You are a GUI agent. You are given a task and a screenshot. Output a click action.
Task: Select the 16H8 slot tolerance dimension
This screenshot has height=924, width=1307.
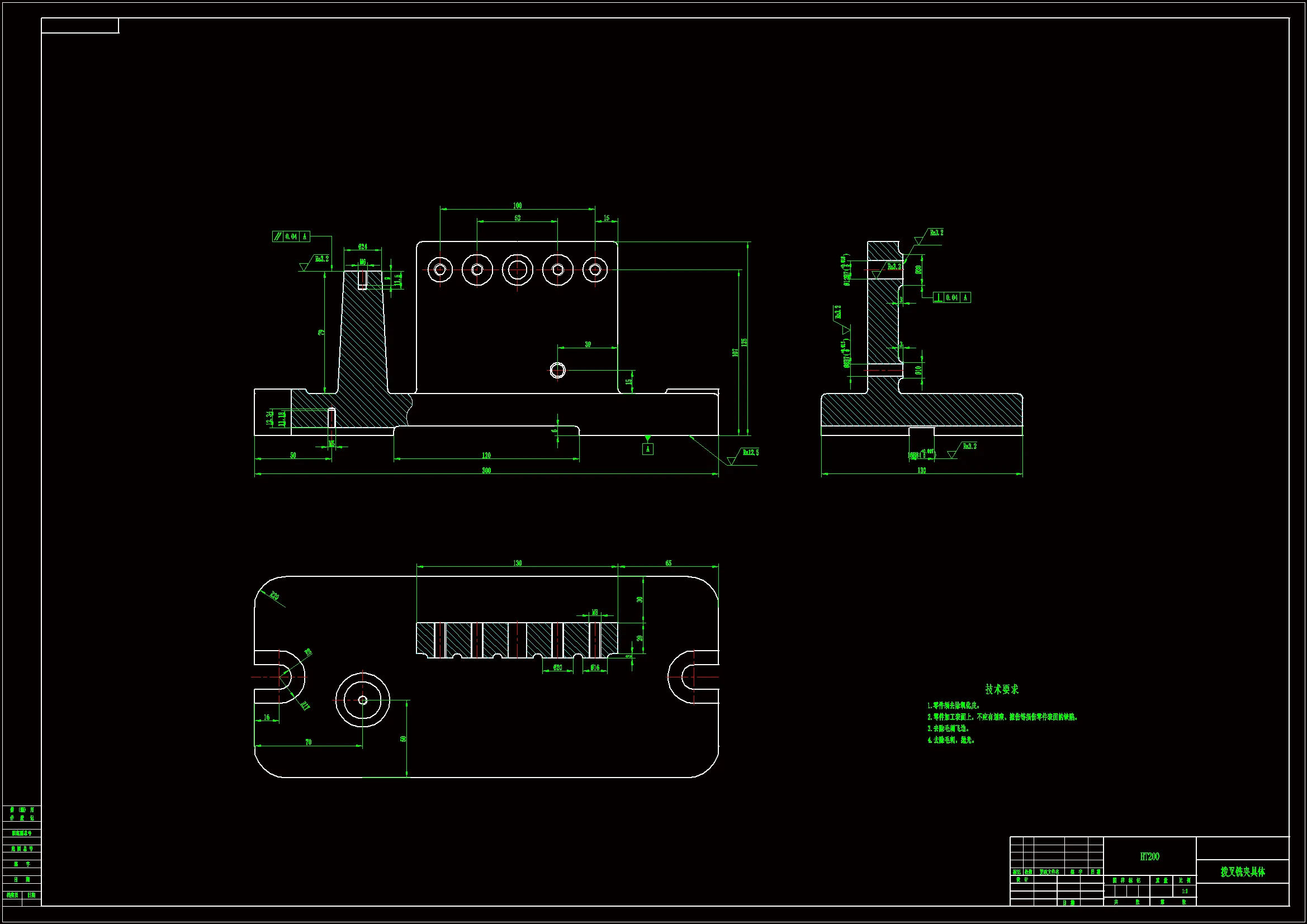point(921,454)
